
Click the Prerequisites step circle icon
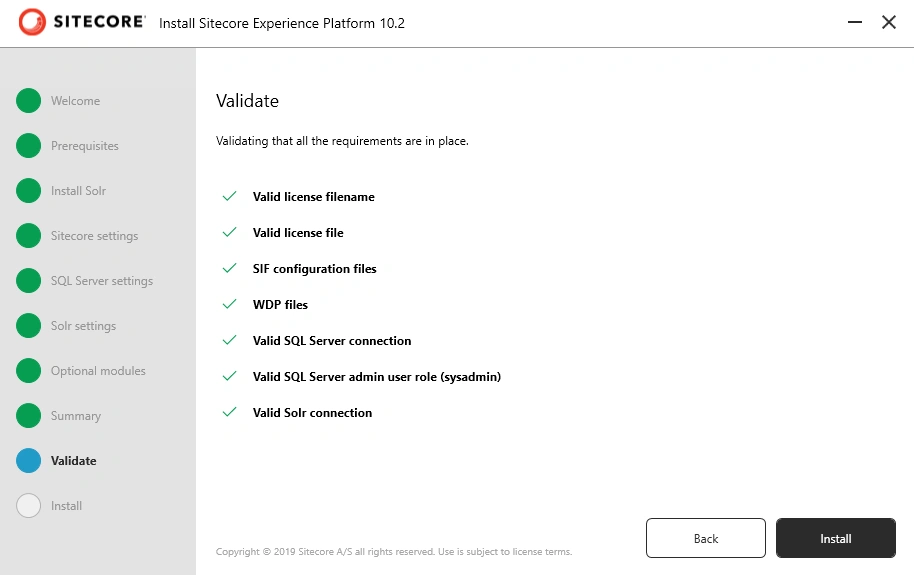click(29, 145)
